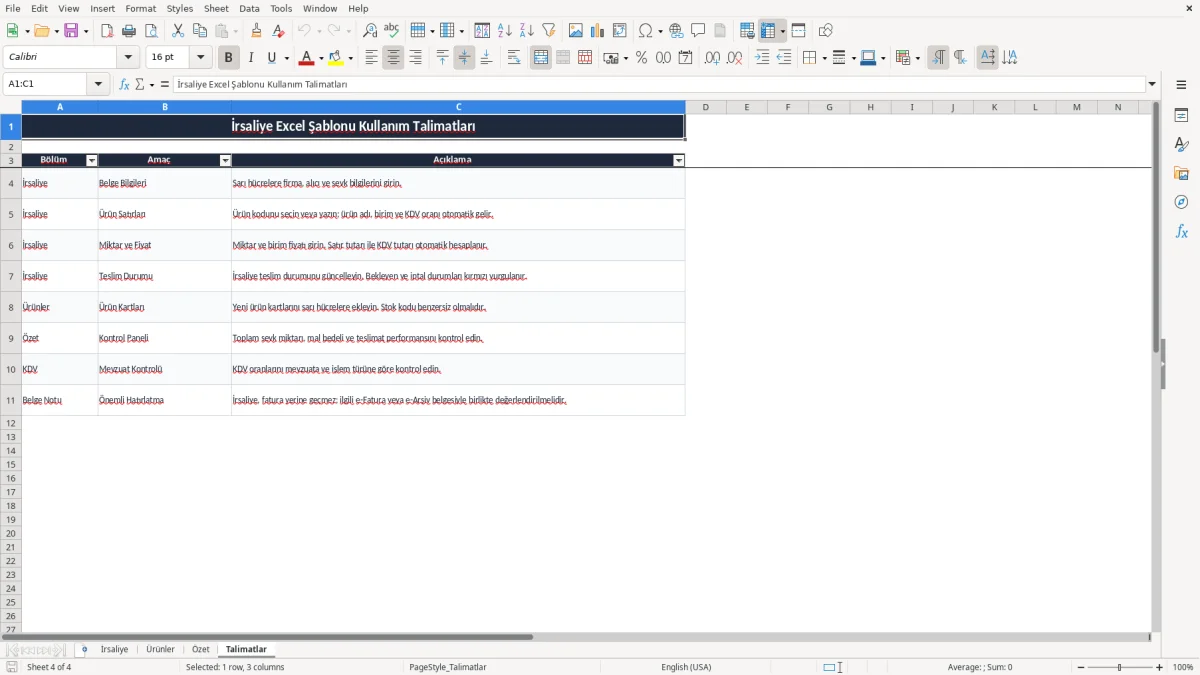The width and height of the screenshot is (1200, 675).
Task: Open the sidebar Properties panel
Action: tap(1181, 116)
